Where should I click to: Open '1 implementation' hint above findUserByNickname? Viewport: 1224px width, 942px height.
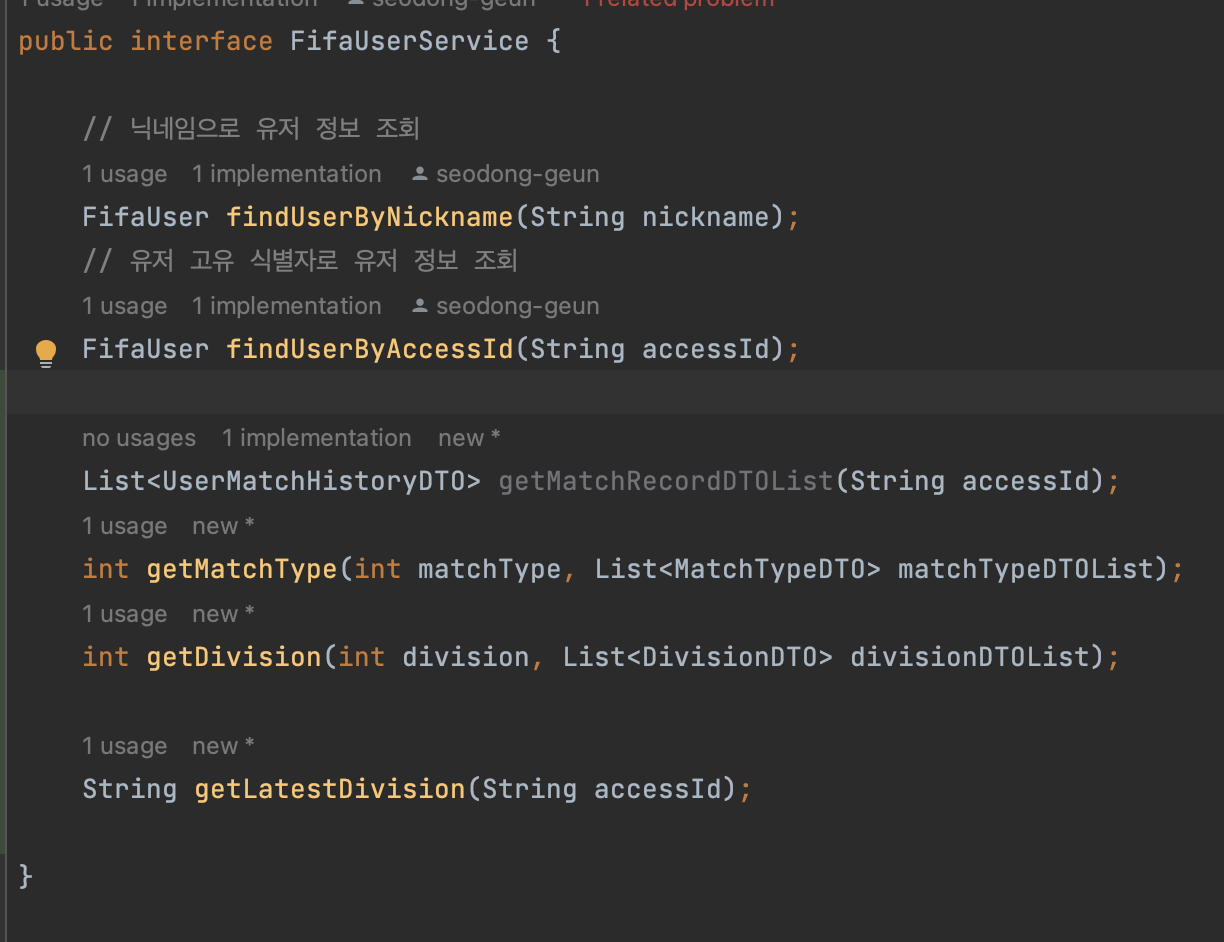(287, 174)
